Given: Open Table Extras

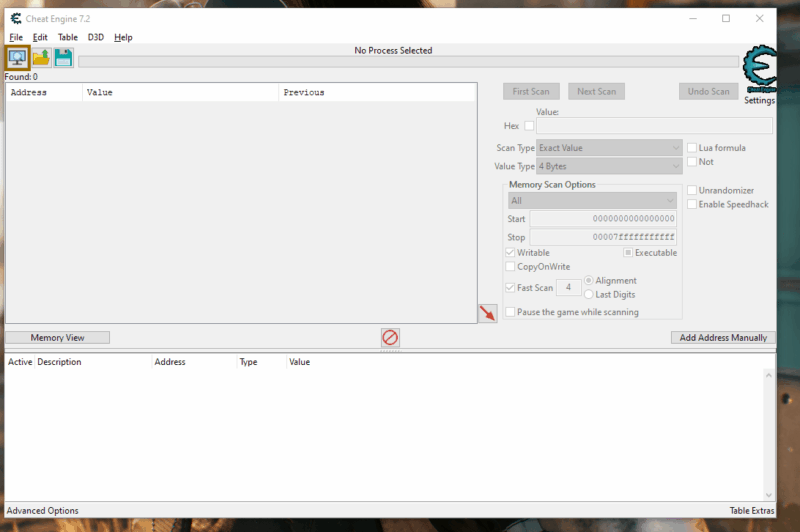Looking at the screenshot, I should tap(752, 511).
